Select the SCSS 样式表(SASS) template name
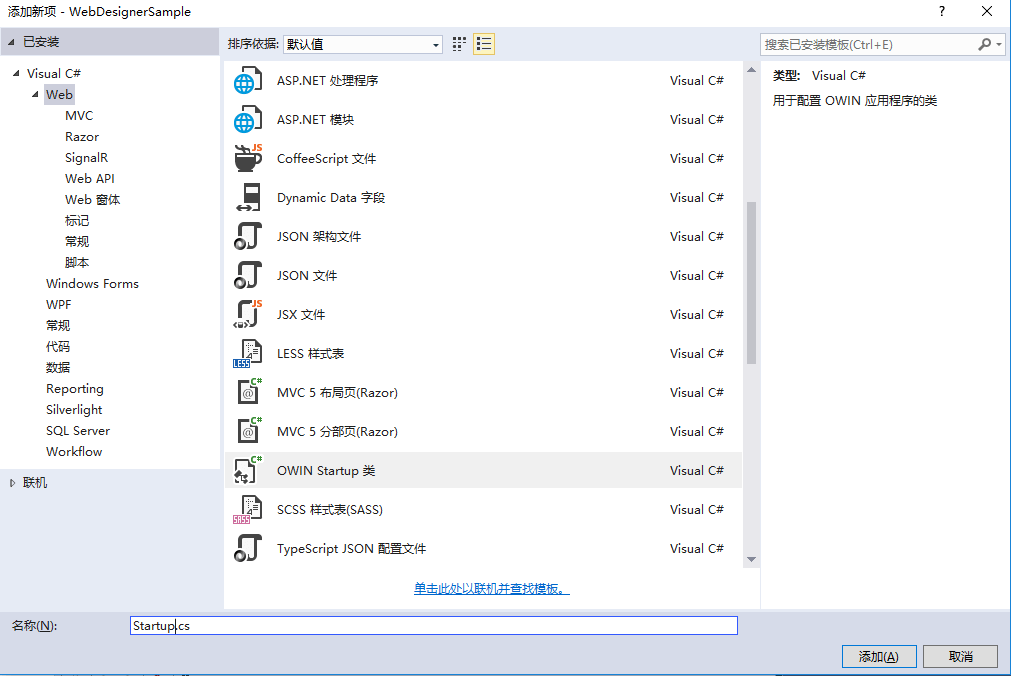This screenshot has height=676, width=1011. 329,510
